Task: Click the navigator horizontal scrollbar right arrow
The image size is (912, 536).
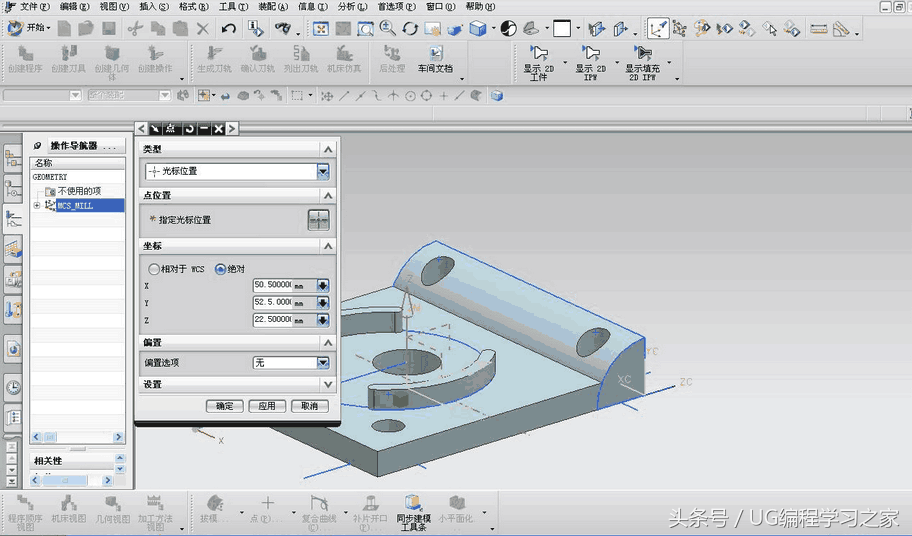Action: 118,437
